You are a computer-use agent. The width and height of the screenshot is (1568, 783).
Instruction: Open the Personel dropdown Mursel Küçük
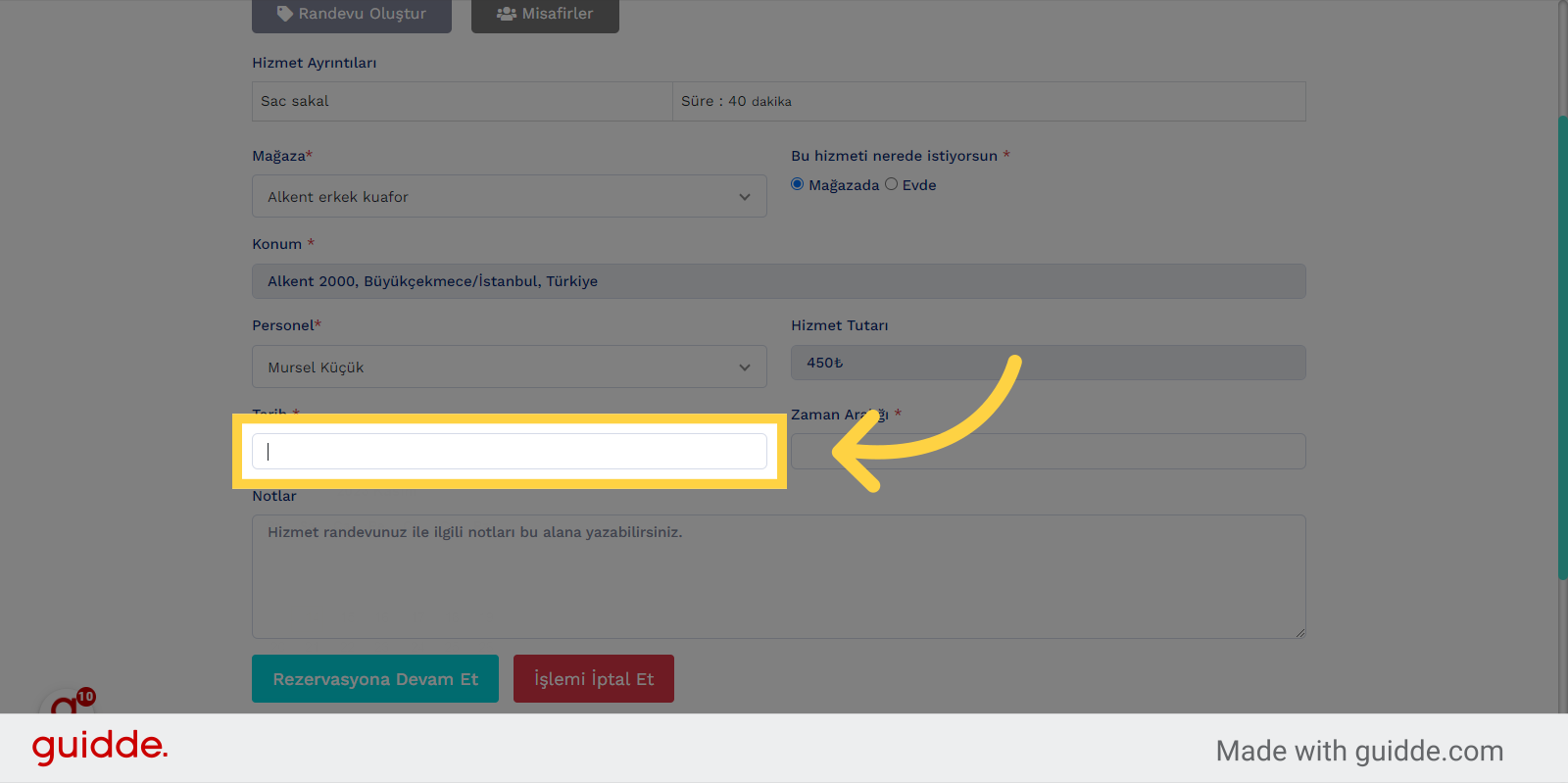coord(510,367)
